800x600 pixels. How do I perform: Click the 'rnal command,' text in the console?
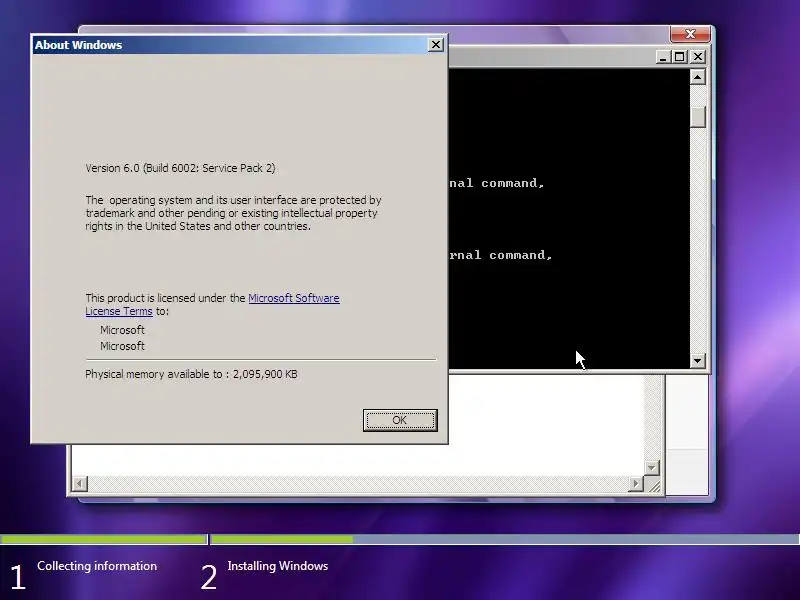click(501, 255)
